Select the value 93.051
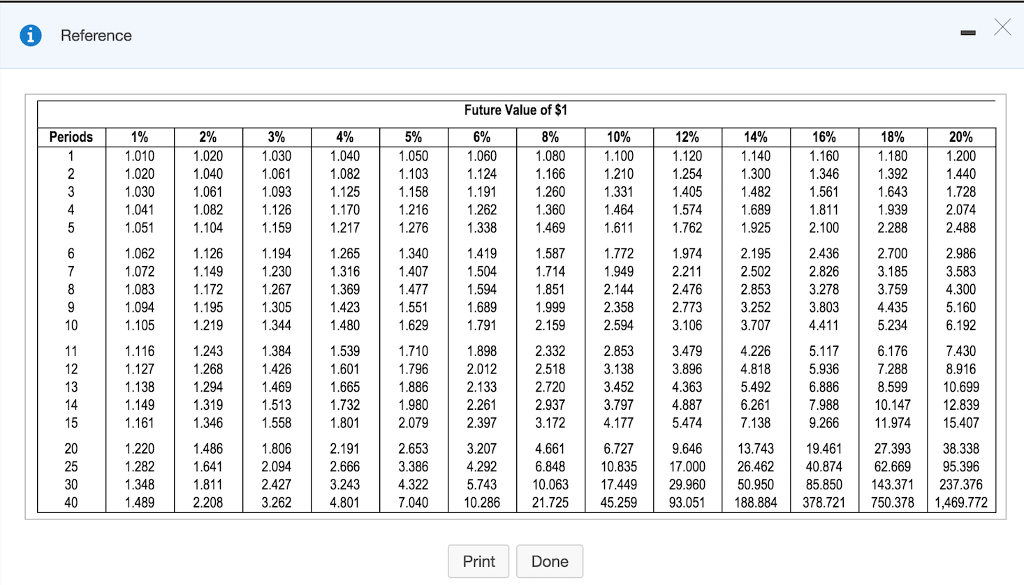 pos(687,504)
